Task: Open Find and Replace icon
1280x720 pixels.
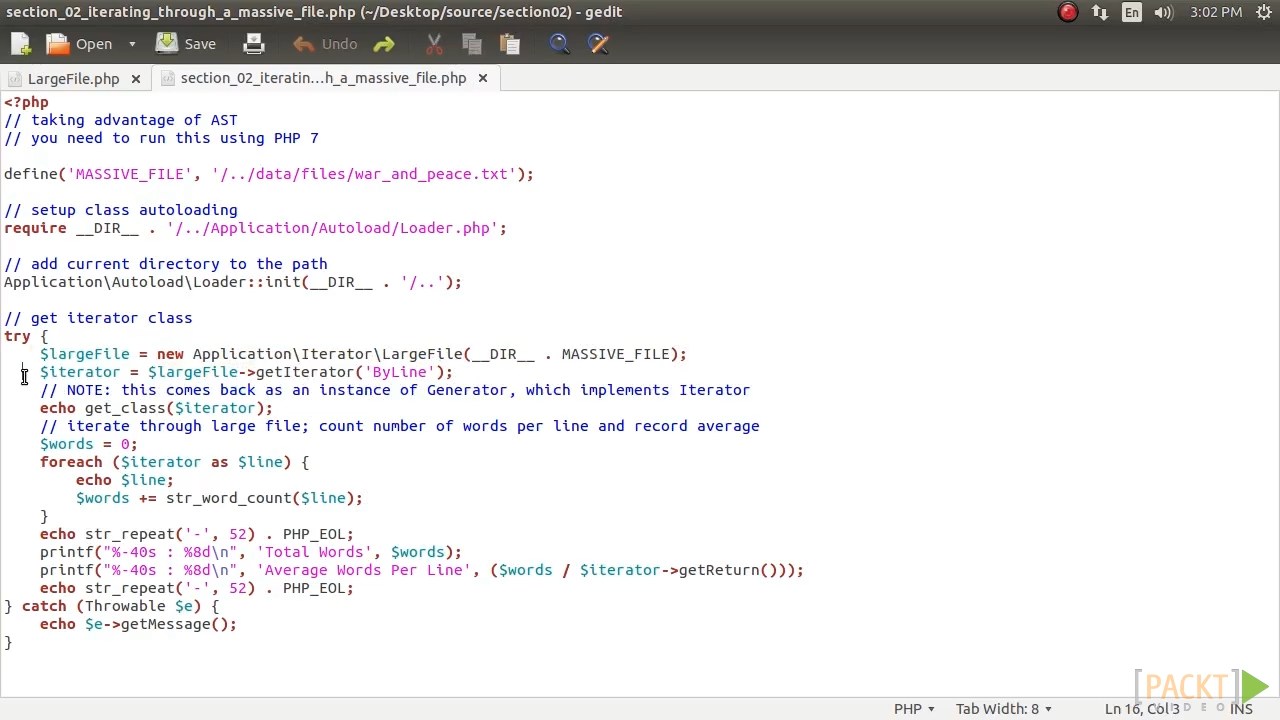Action: coord(598,44)
